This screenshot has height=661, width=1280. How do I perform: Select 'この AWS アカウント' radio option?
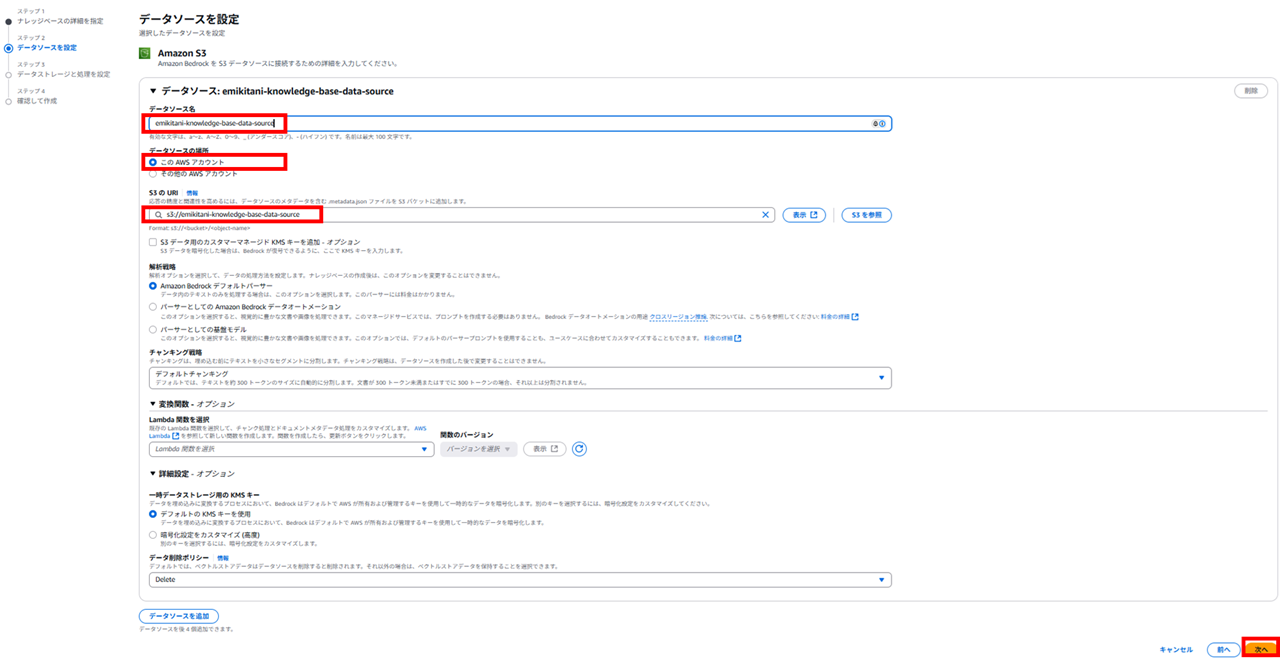(153, 162)
